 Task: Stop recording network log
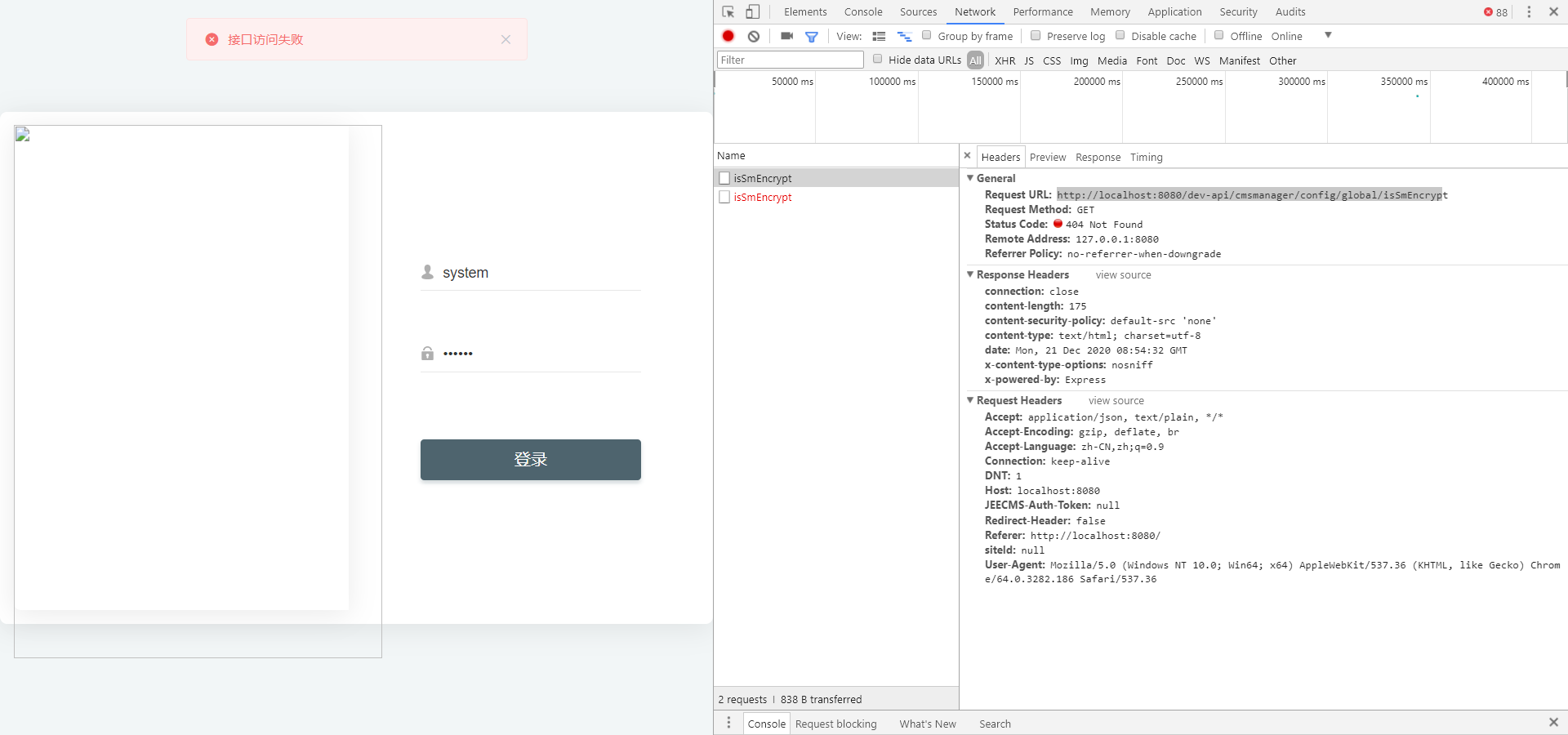728,36
